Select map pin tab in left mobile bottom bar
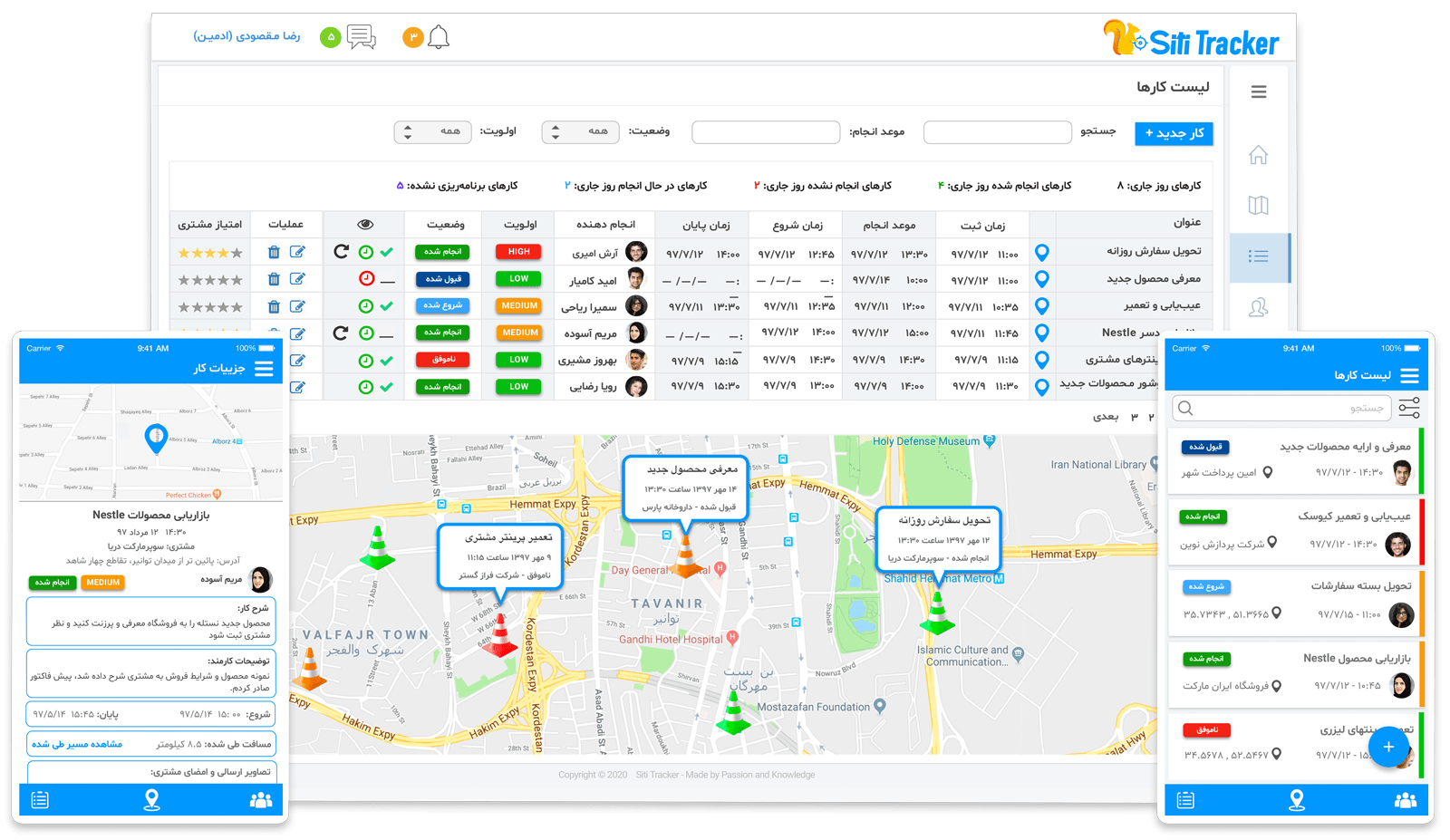Viewport: 1450px width, 840px height. [152, 800]
